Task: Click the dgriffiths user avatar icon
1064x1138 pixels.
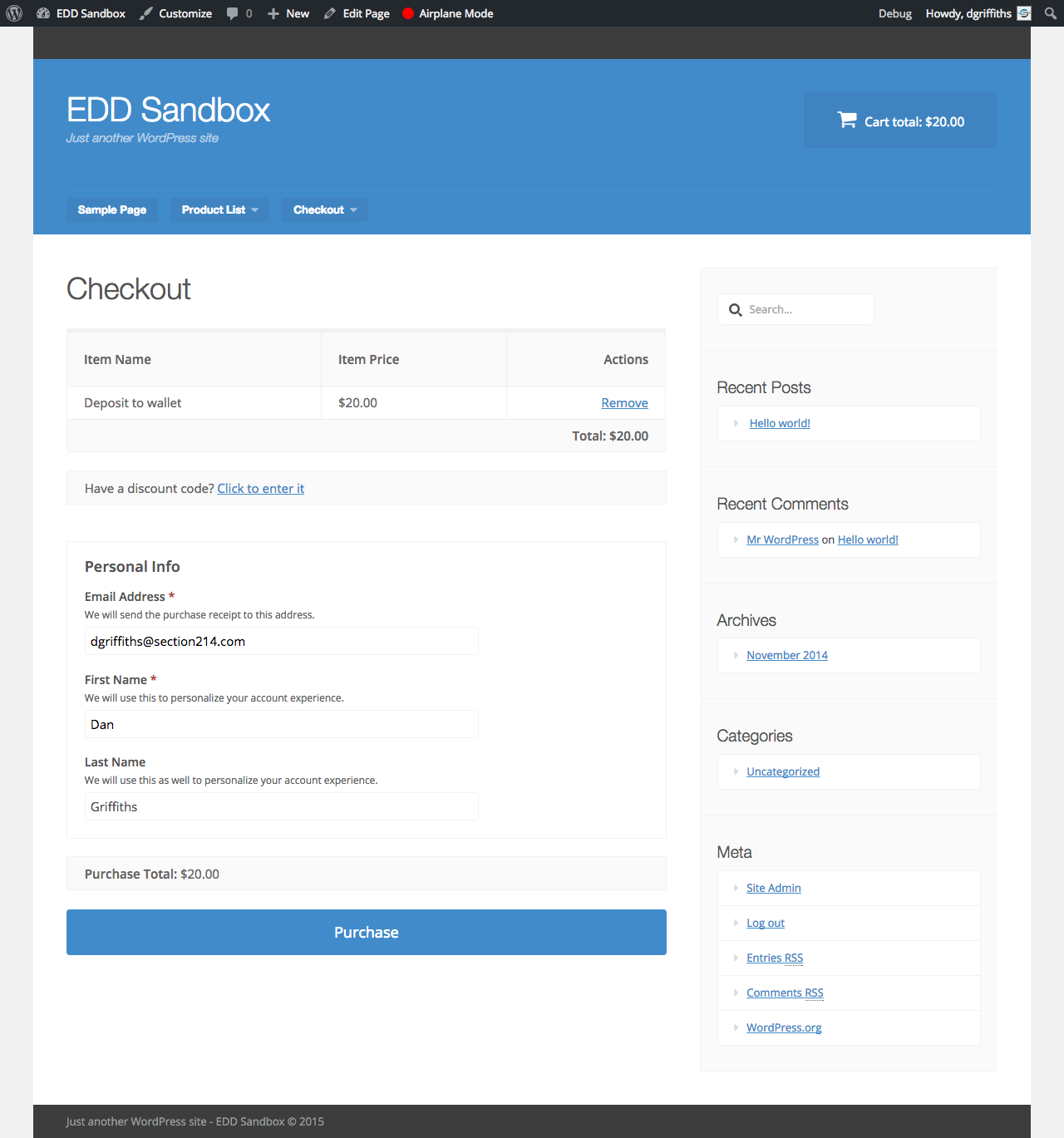Action: (1024, 13)
